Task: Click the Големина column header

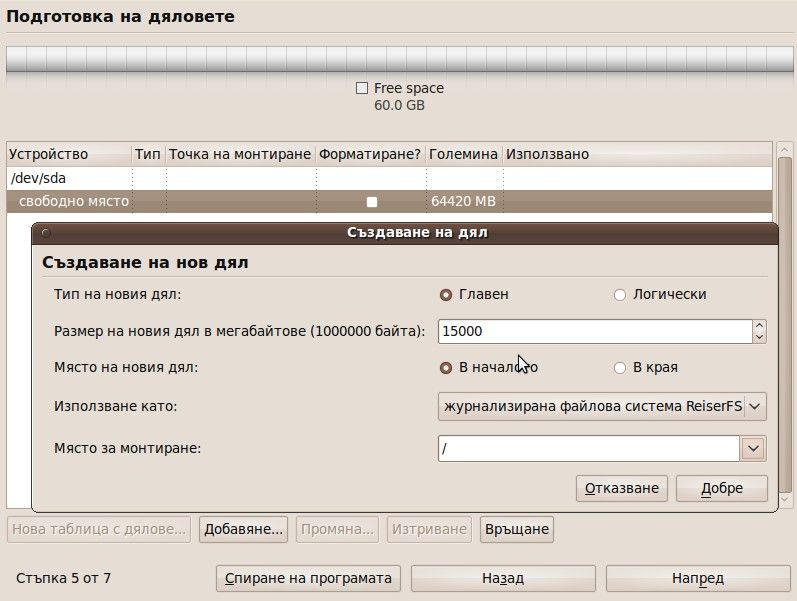Action: pyautogui.click(x=464, y=154)
